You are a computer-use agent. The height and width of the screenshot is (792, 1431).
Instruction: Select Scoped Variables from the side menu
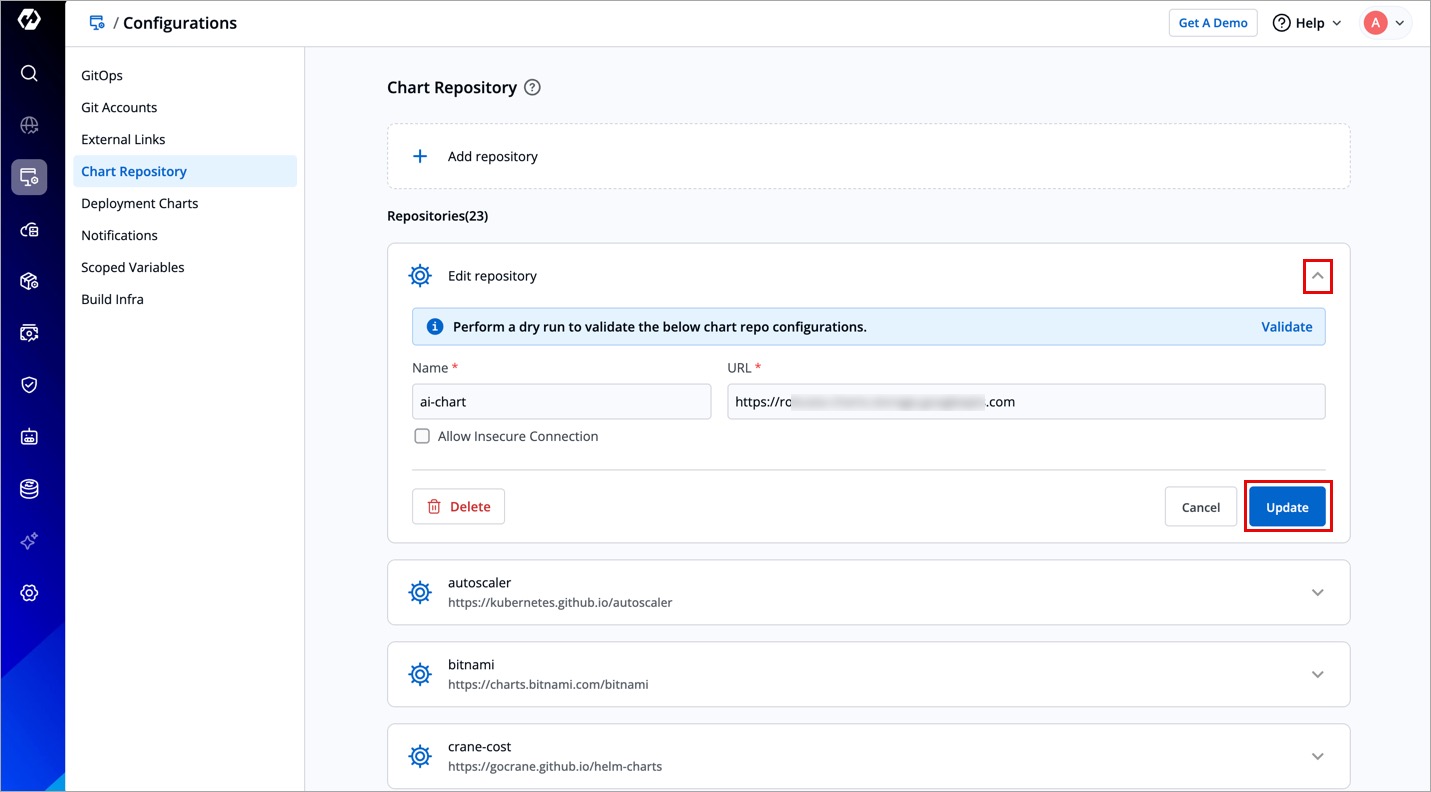(133, 267)
